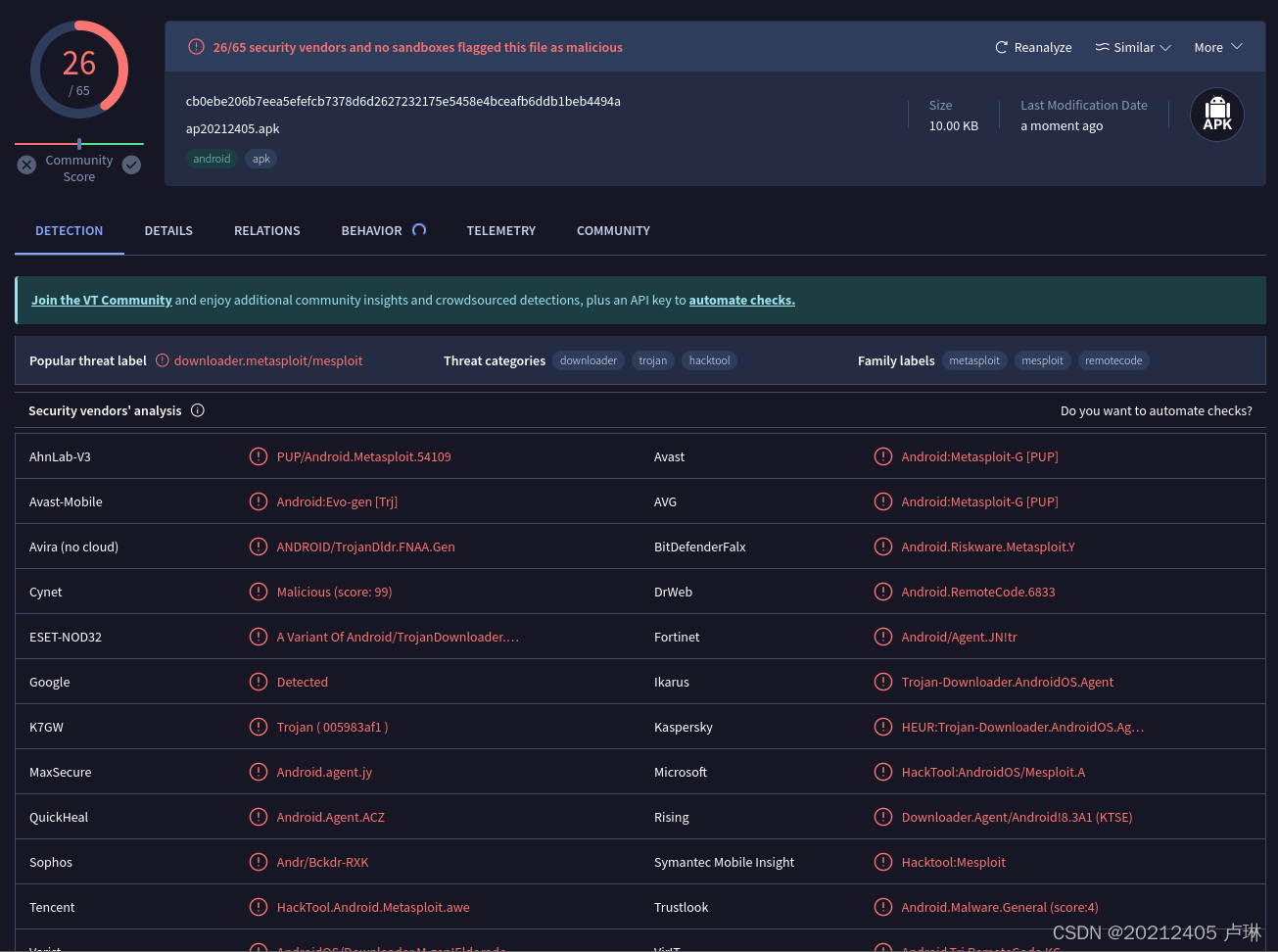Click the Malicious (score: 99) result

pyautogui.click(x=334, y=592)
